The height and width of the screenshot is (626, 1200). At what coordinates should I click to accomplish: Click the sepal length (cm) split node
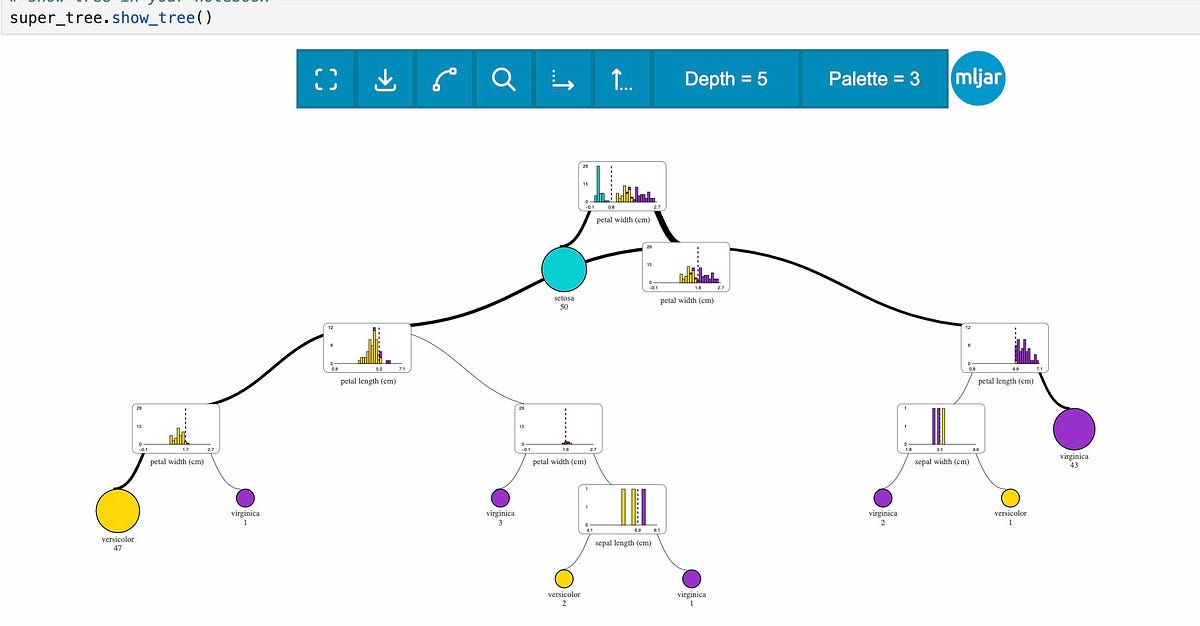pyautogui.click(x=623, y=508)
